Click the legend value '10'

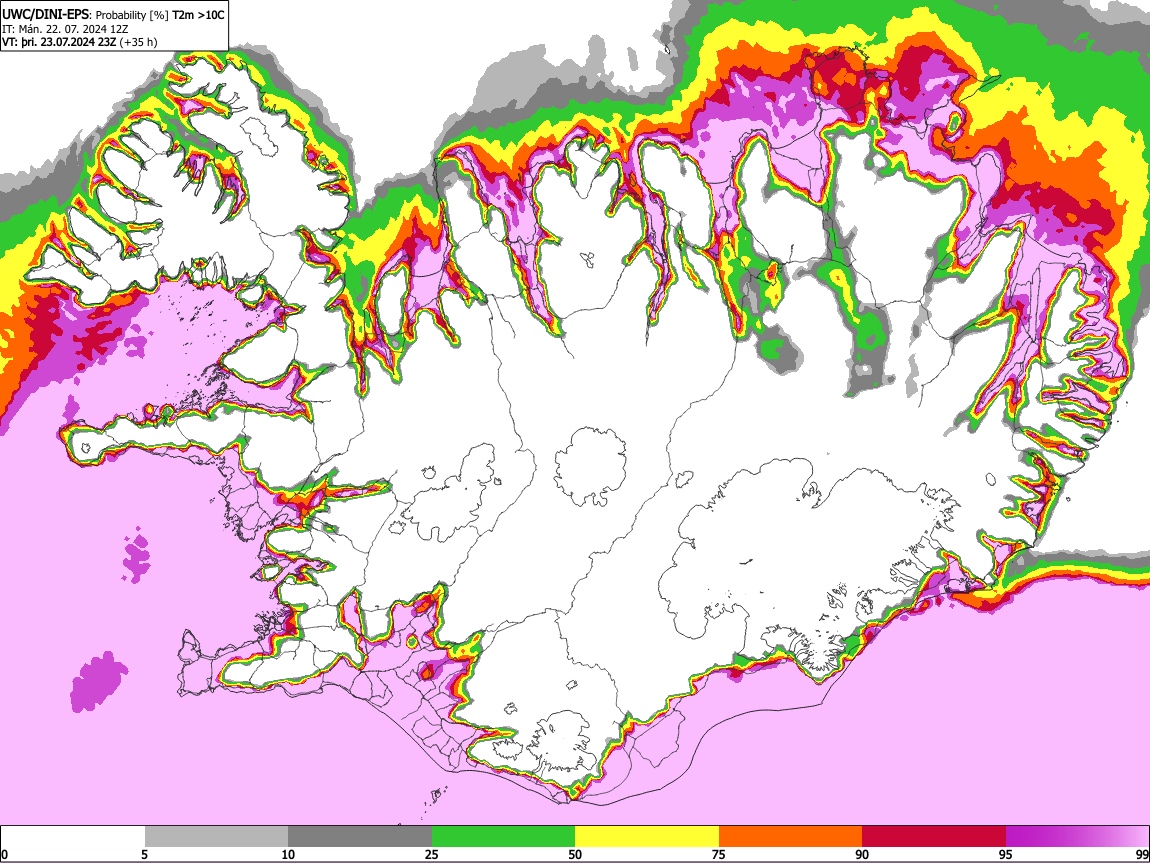pos(288,854)
